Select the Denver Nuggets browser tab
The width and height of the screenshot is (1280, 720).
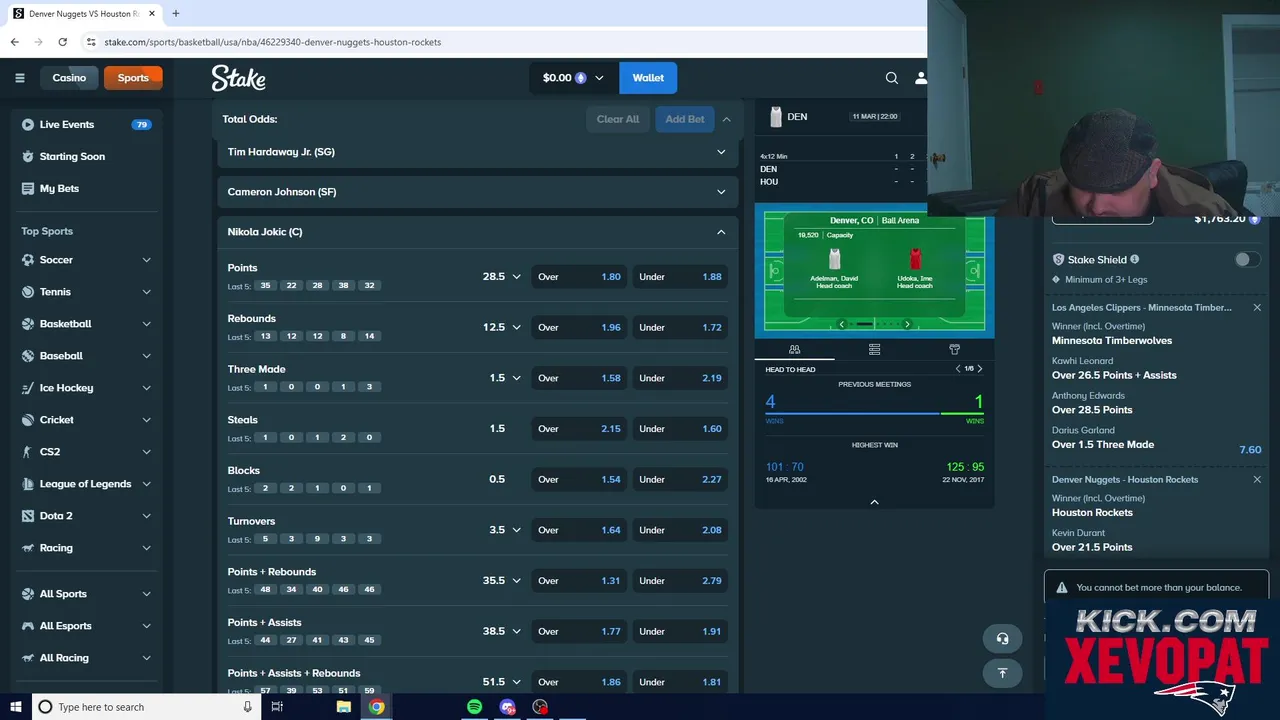tap(83, 14)
